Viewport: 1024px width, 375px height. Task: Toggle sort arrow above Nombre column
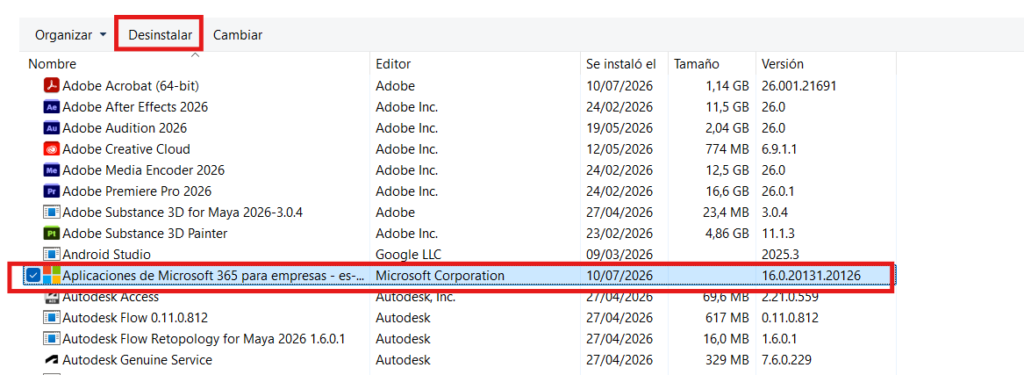(x=195, y=56)
